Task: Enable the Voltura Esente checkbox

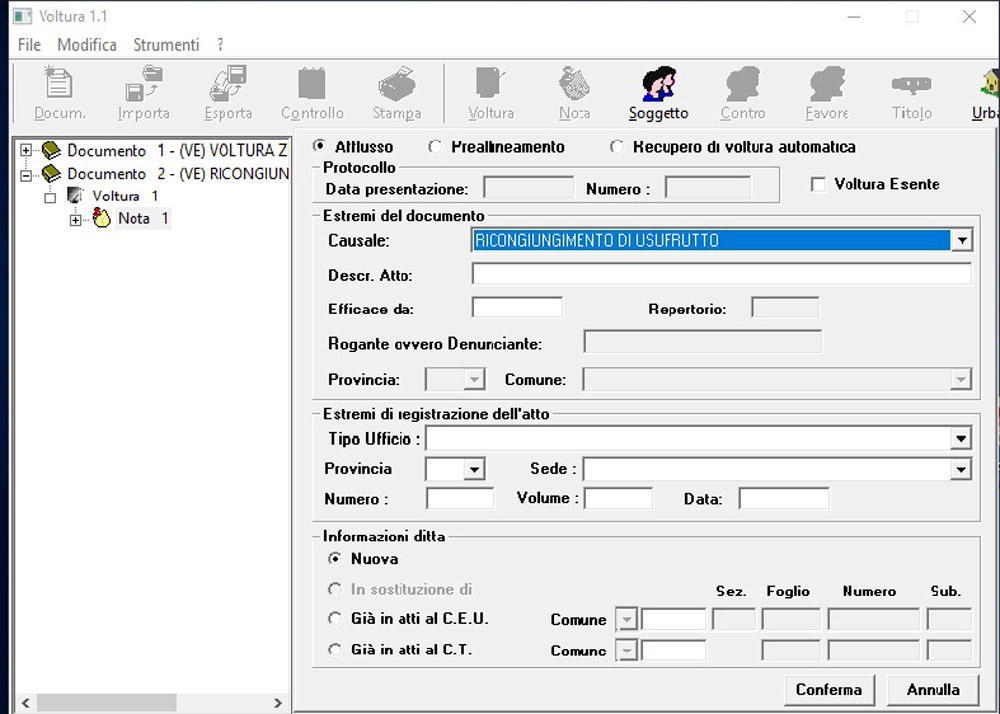Action: (818, 184)
